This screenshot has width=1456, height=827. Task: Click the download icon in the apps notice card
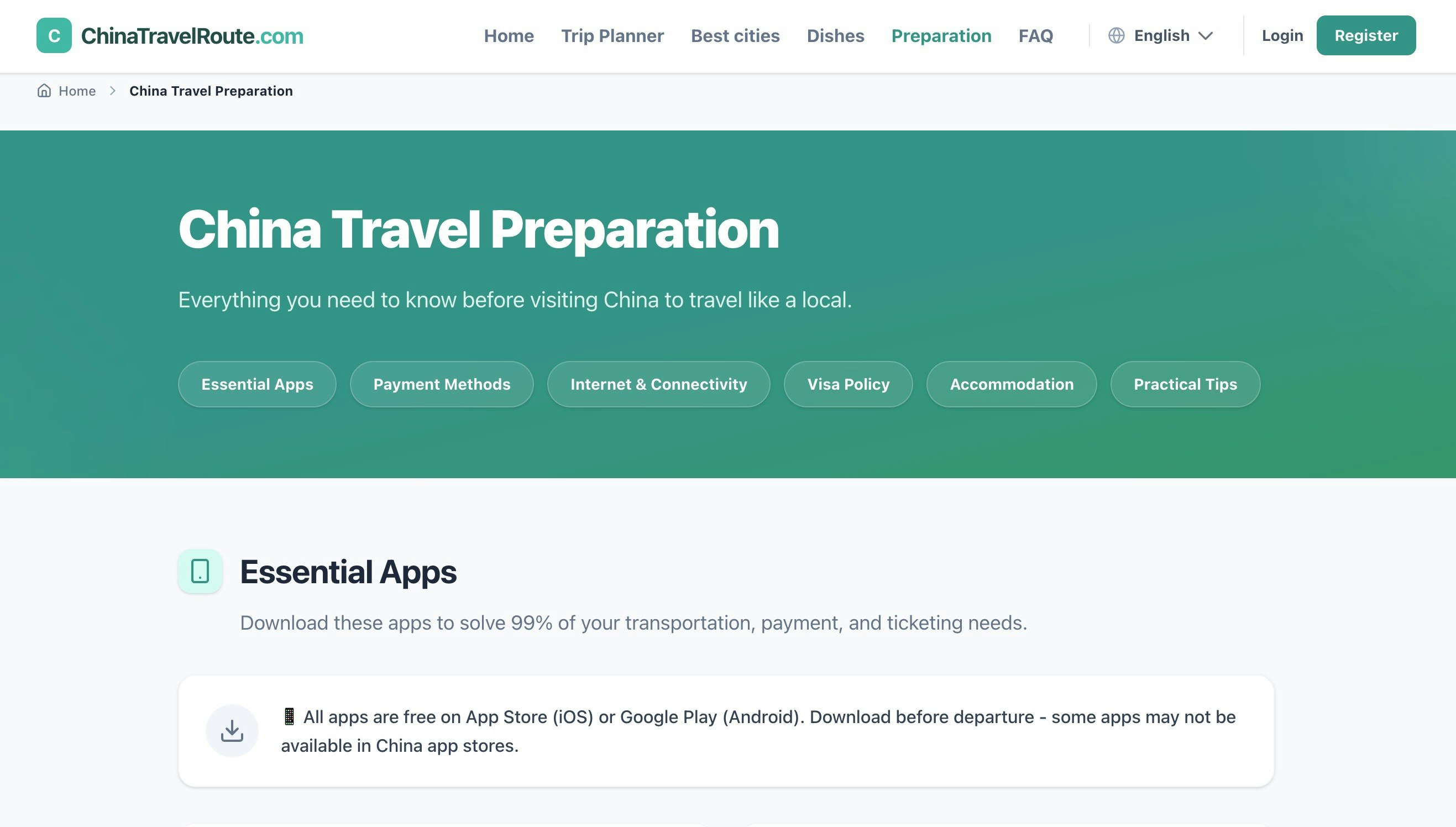pyautogui.click(x=232, y=730)
